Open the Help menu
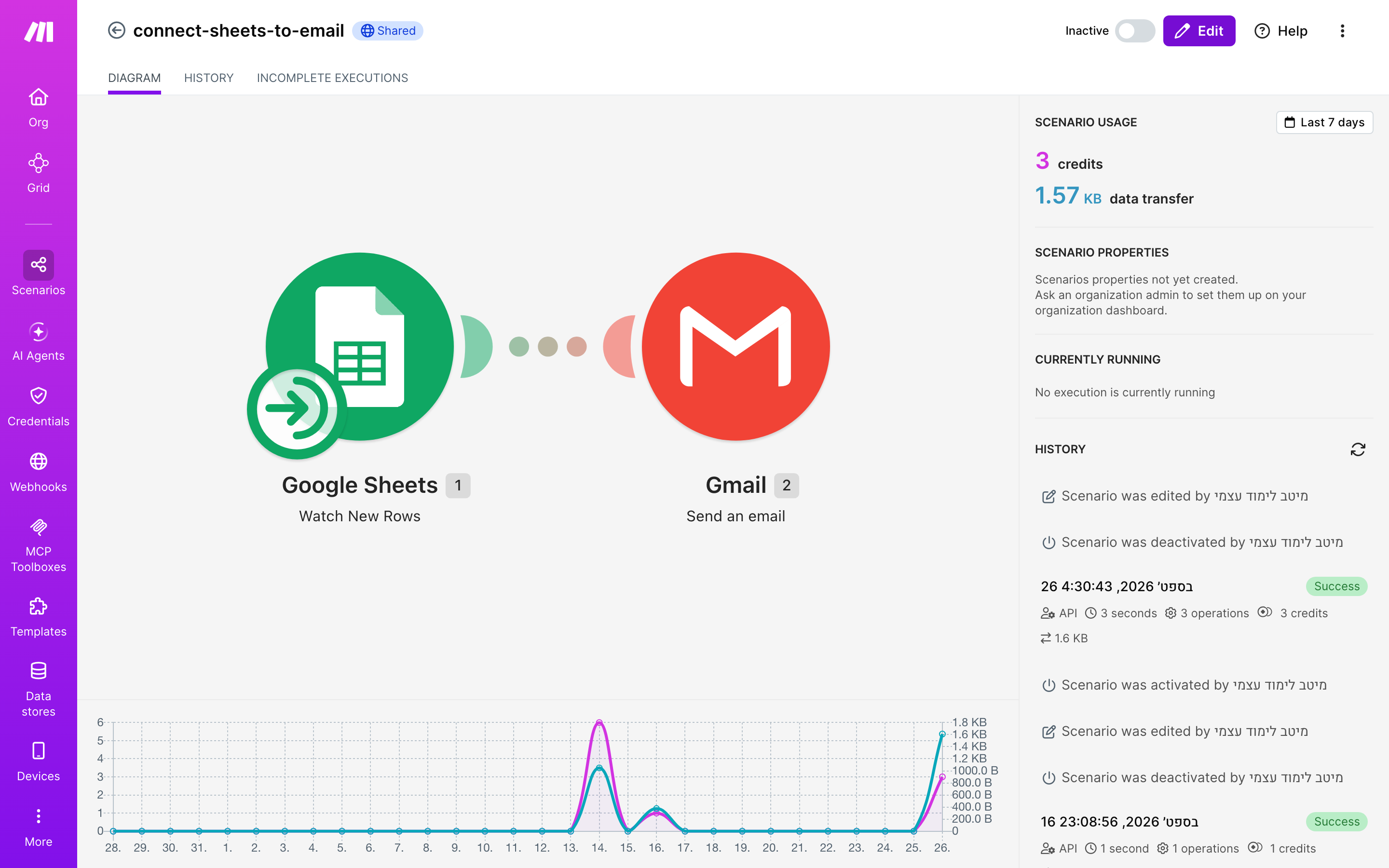The width and height of the screenshot is (1389, 868). tap(1280, 30)
